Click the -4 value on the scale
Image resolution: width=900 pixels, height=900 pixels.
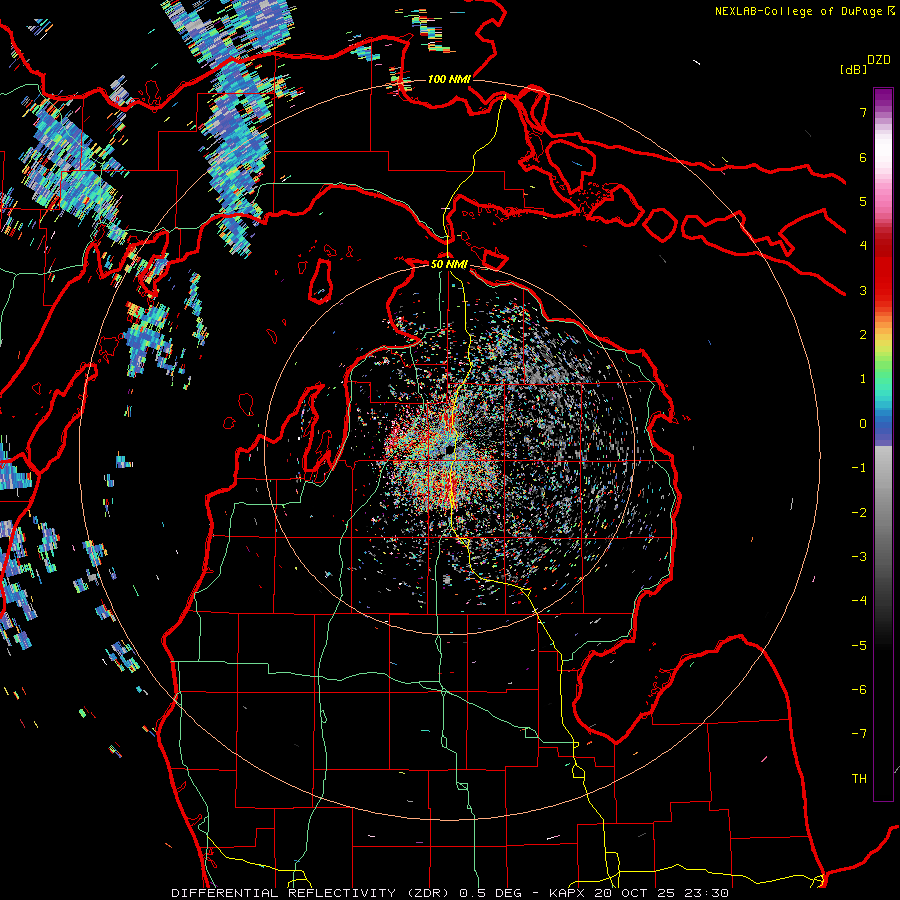pyautogui.click(x=859, y=601)
